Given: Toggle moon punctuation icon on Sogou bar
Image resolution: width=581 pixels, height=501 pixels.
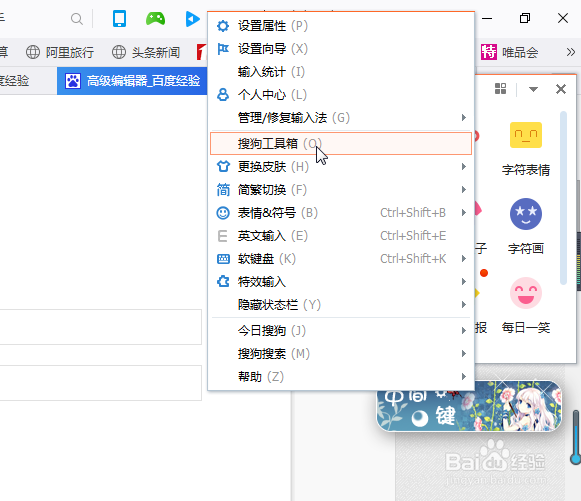Looking at the screenshot, I should click(x=420, y=419).
